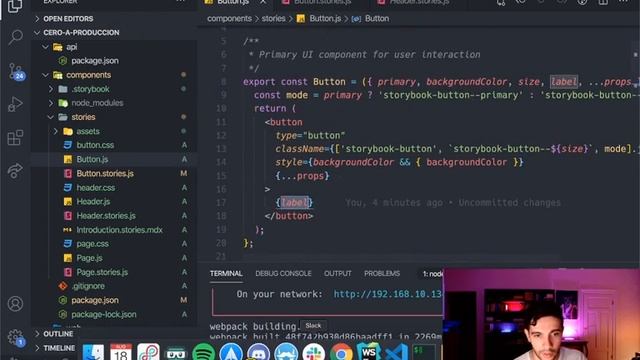This screenshot has width=640, height=360.
Task: Click the webcam video overlay
Action: point(541,314)
